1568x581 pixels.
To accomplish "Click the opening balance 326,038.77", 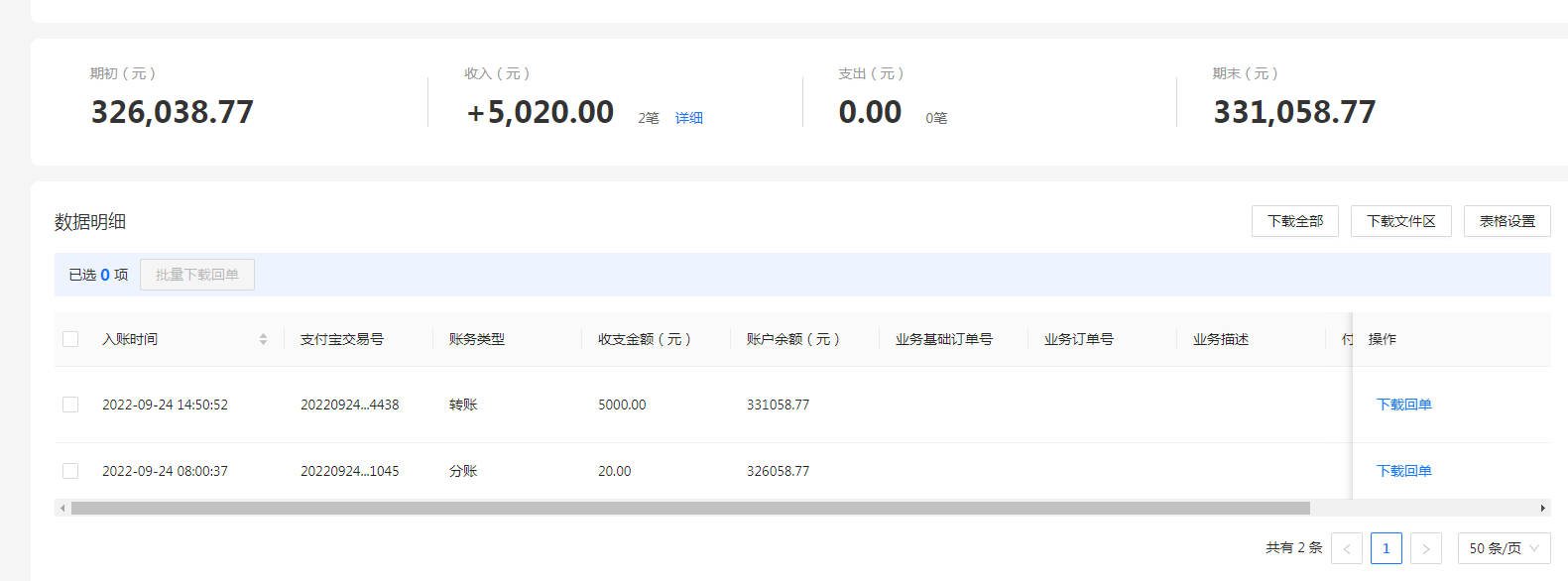I will (173, 112).
